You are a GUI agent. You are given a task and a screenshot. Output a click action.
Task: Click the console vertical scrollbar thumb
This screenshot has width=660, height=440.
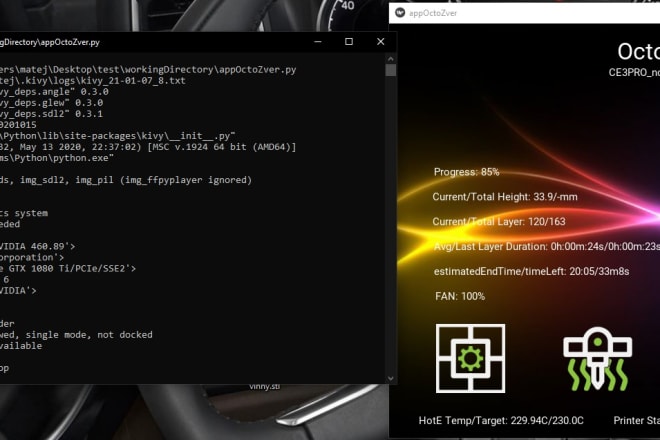pos(391,70)
